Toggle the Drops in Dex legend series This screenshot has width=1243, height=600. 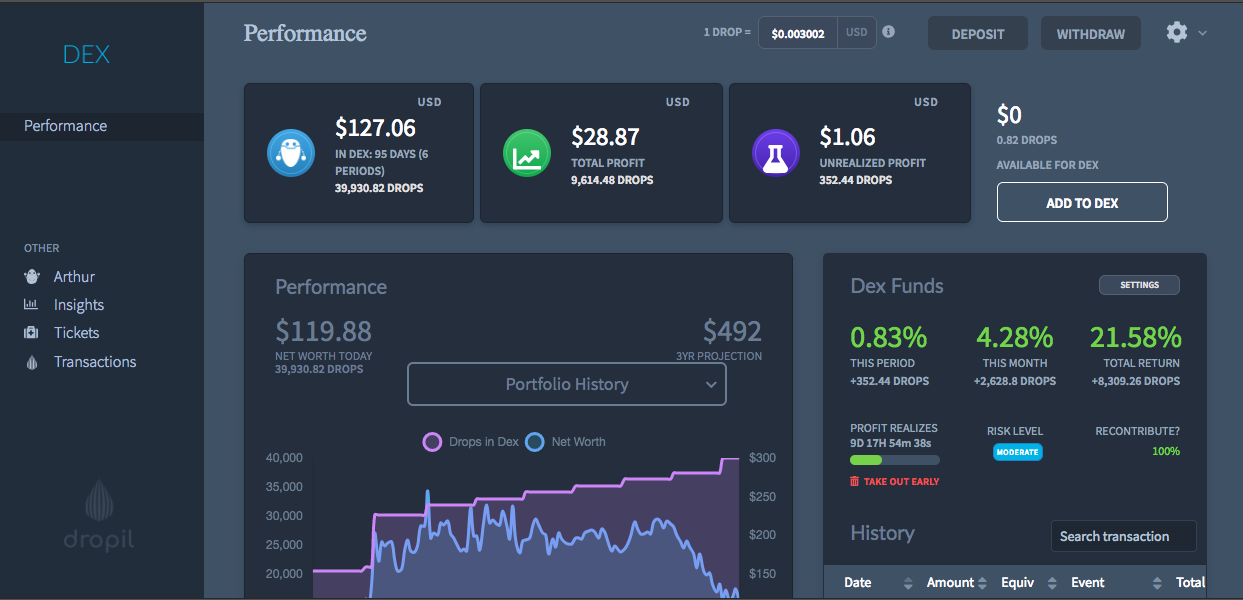[x=471, y=441]
